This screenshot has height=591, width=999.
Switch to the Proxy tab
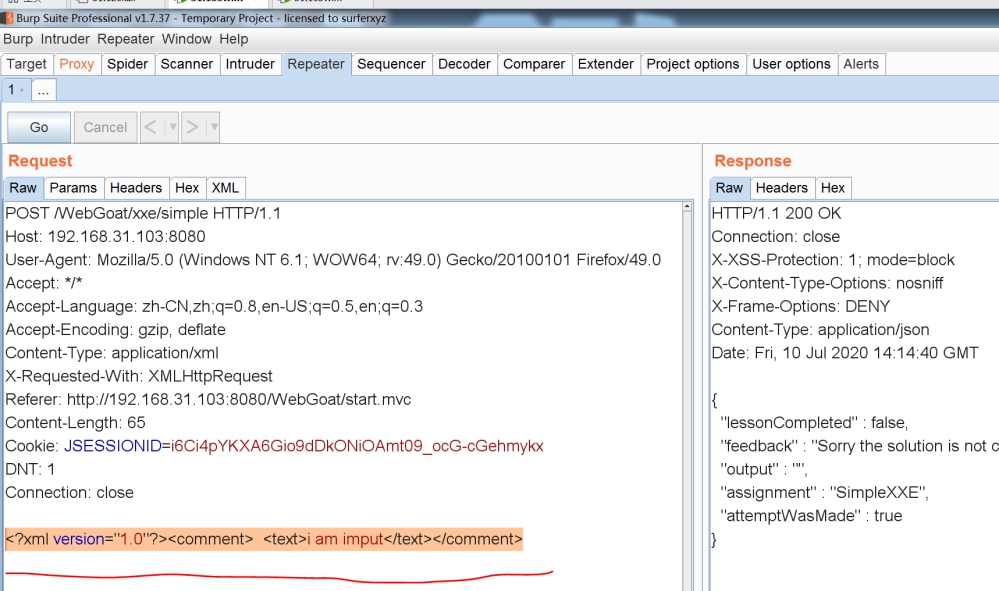(76, 64)
